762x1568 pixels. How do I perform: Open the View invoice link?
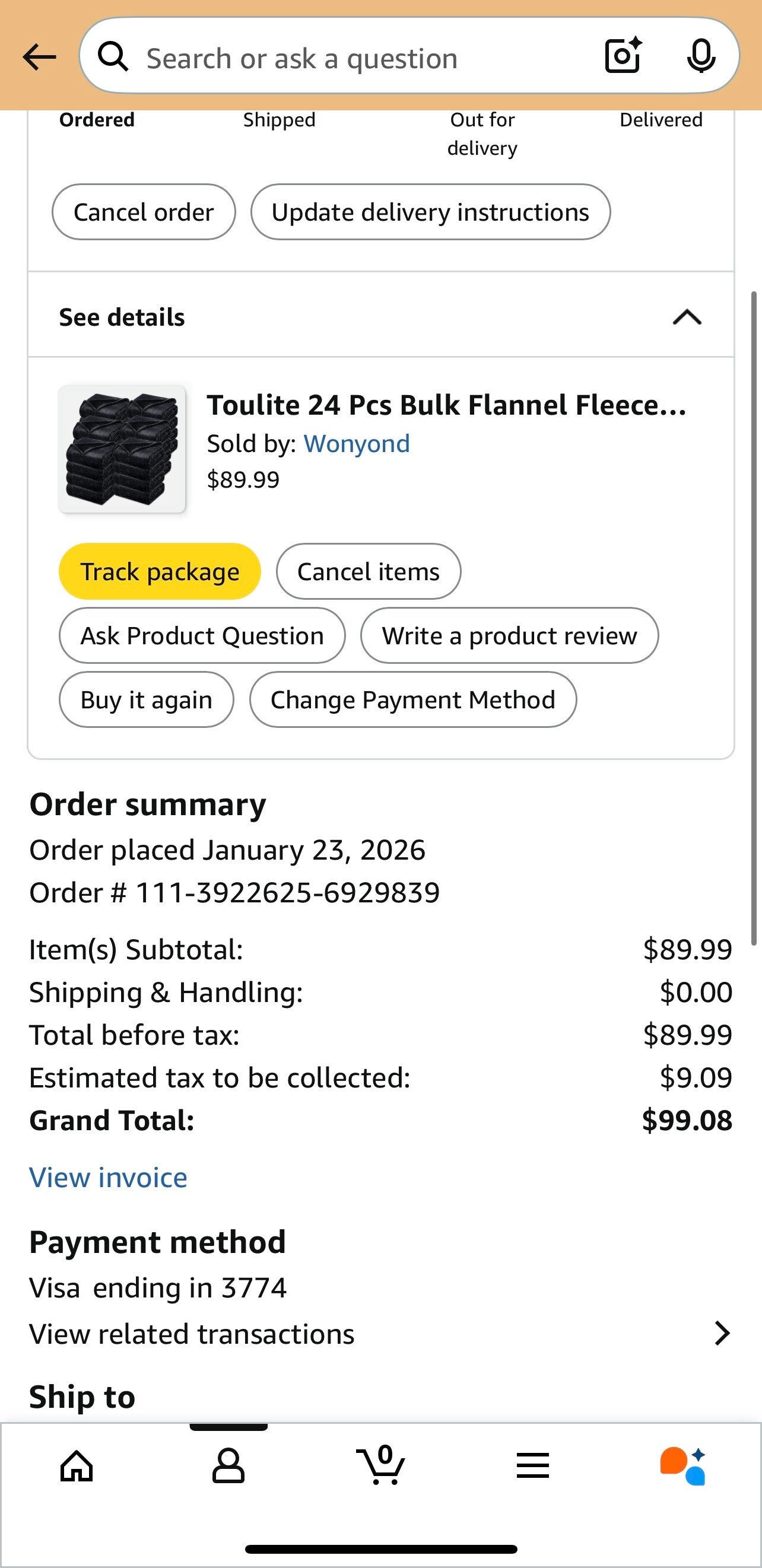pos(109,1177)
